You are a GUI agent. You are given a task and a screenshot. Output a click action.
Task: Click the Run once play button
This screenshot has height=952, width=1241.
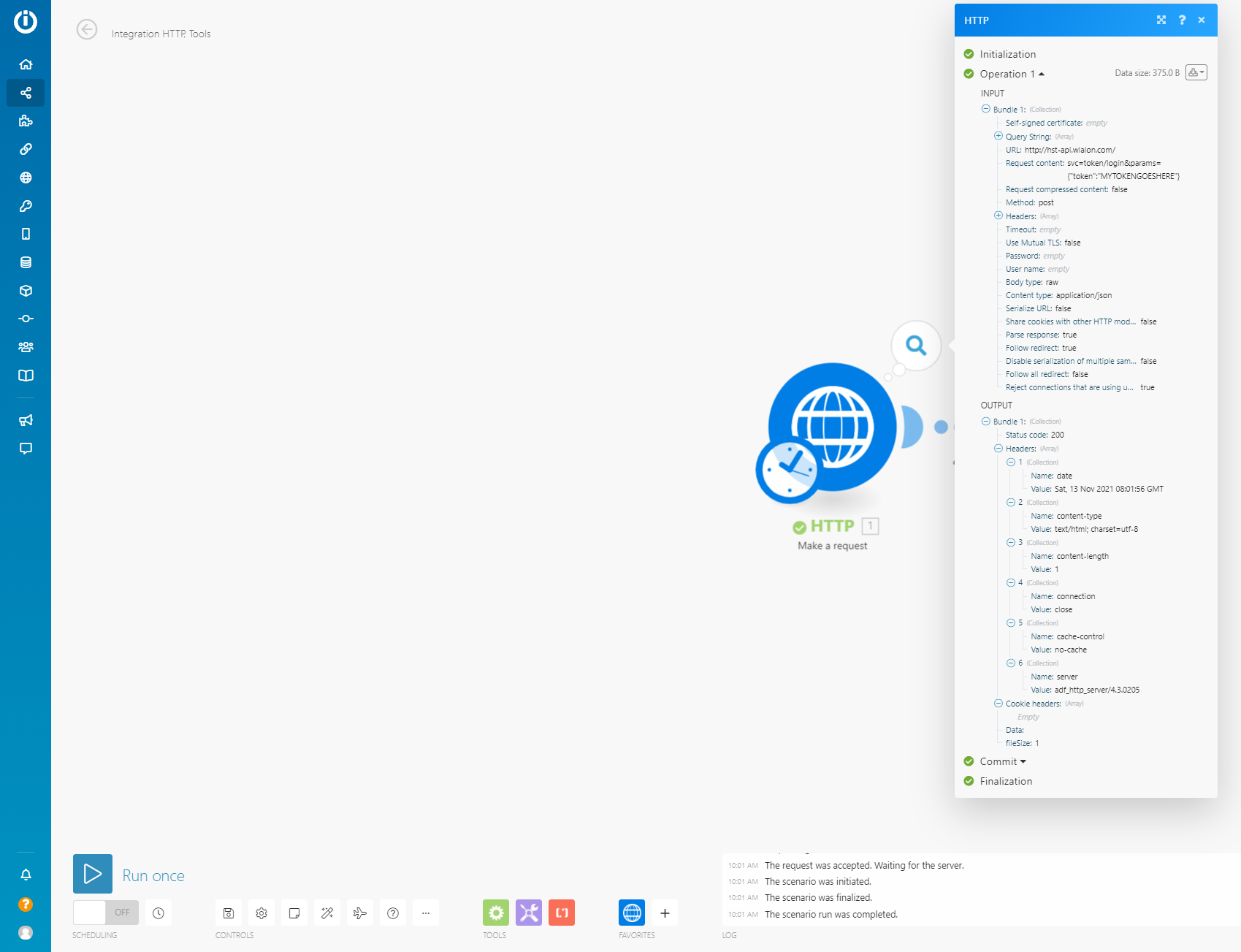click(93, 874)
